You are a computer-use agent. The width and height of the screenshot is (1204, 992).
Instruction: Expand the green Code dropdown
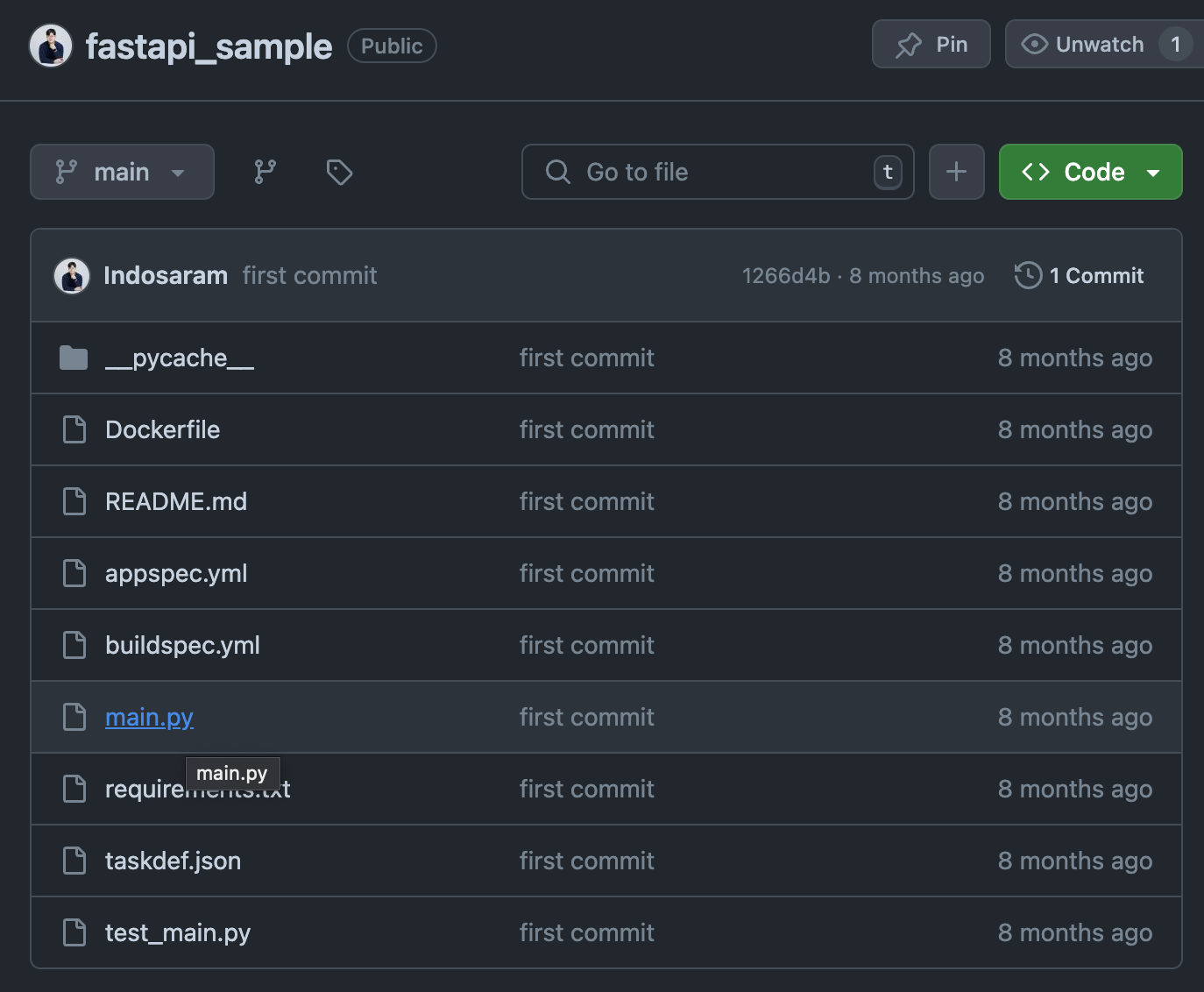[x=1090, y=172]
